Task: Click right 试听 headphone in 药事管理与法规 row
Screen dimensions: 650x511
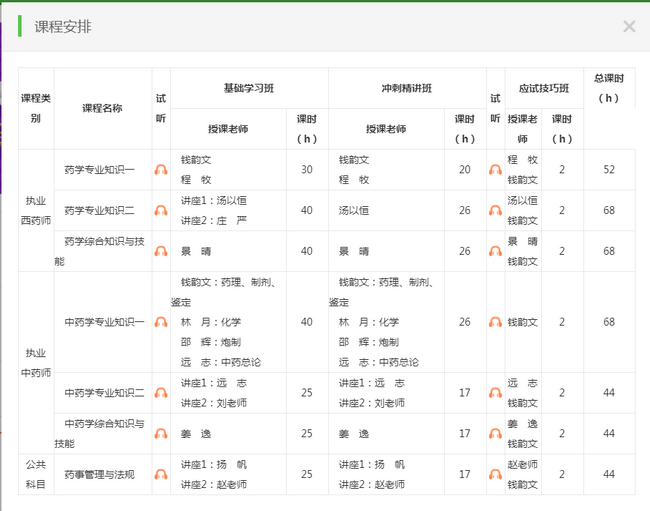Action: click(x=495, y=475)
